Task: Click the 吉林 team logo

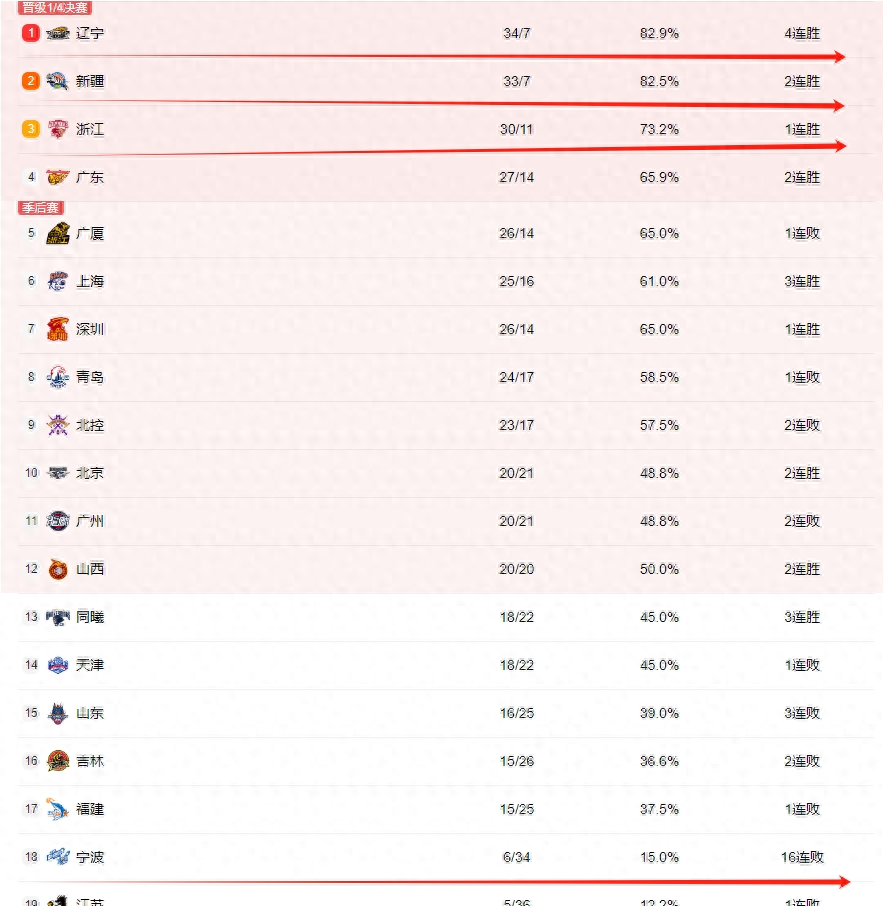Action: point(58,761)
